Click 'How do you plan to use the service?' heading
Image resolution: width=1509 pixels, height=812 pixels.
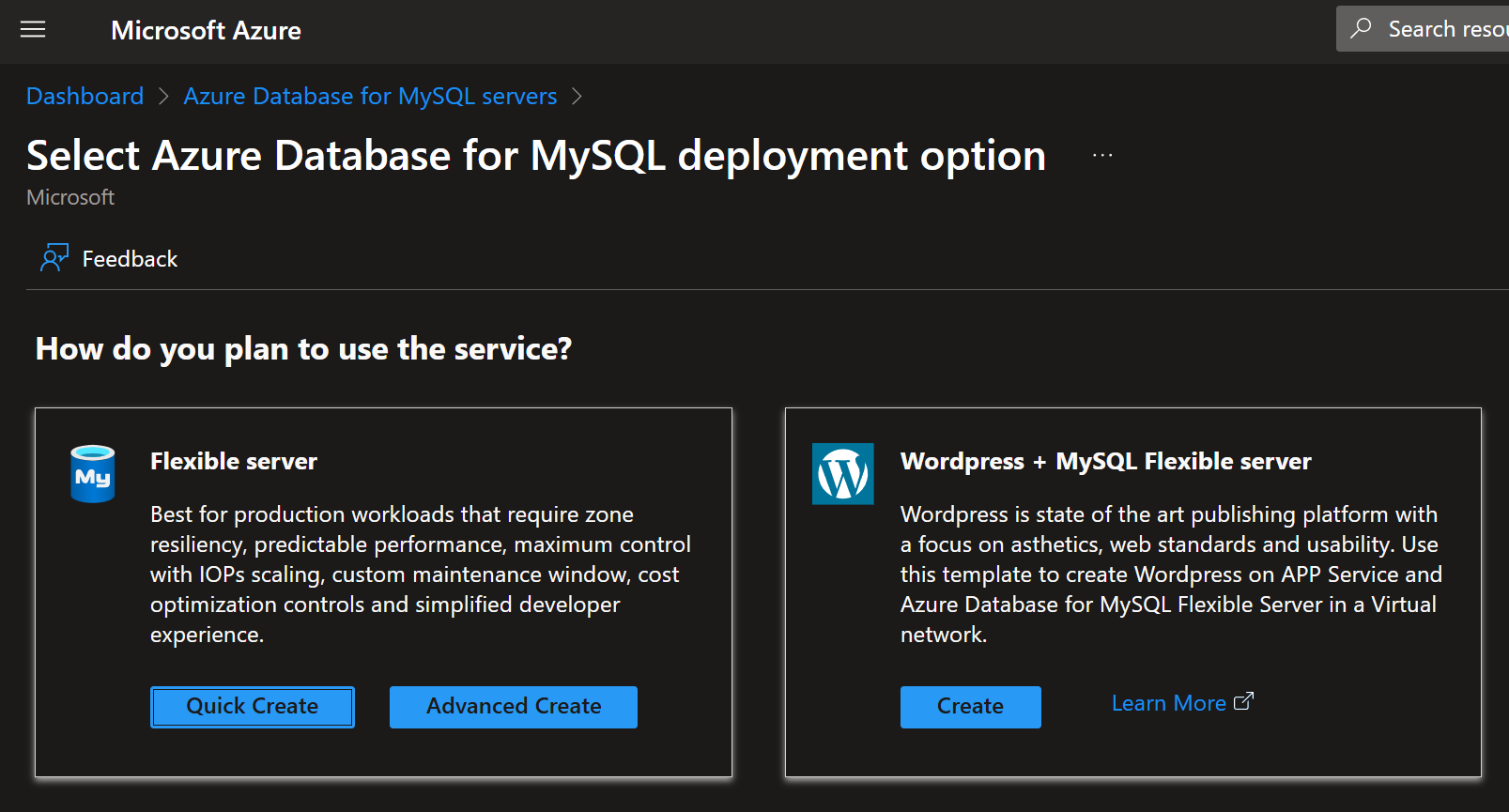(x=303, y=349)
